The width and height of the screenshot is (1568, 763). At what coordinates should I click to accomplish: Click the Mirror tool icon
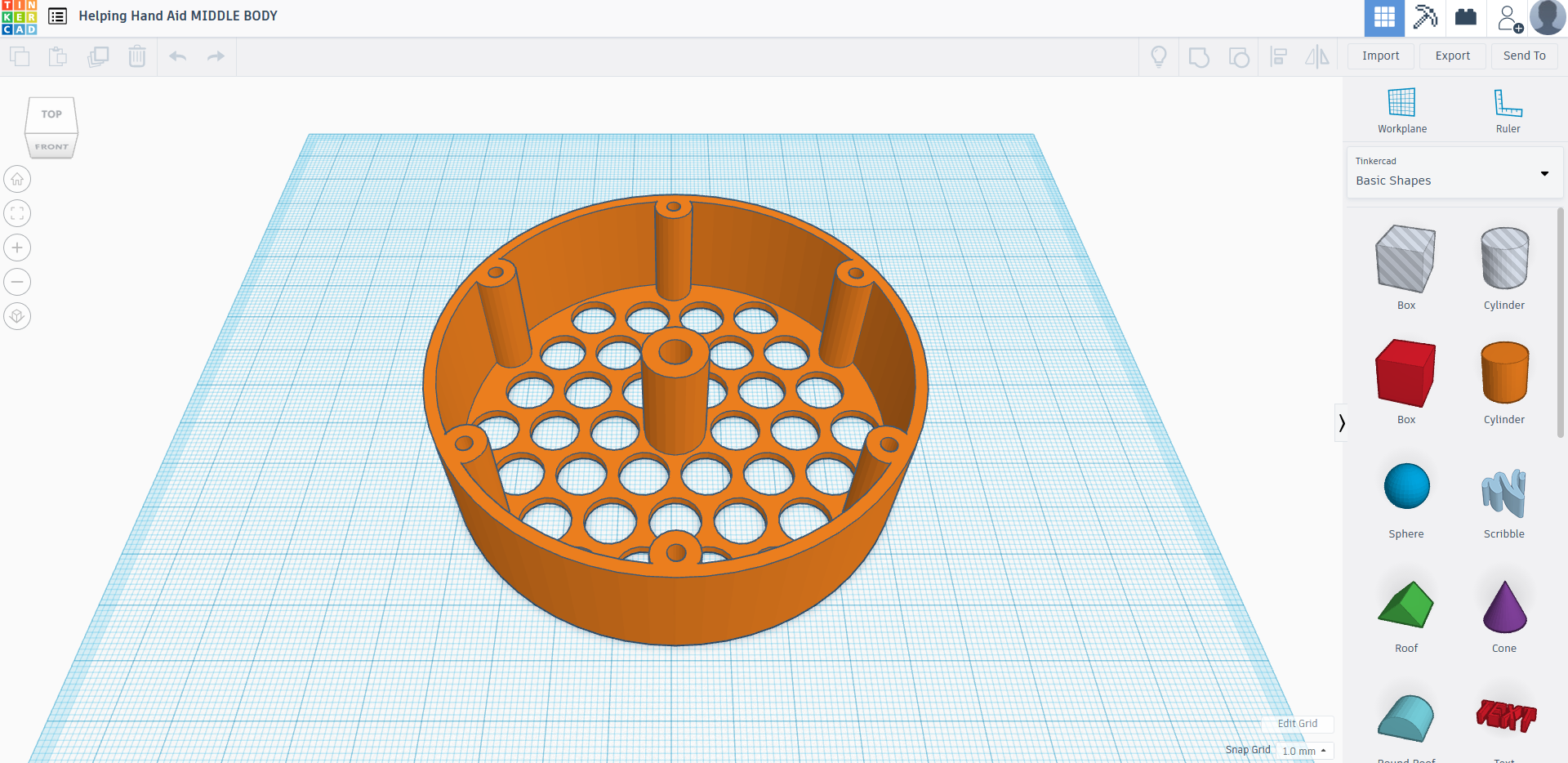(1317, 57)
